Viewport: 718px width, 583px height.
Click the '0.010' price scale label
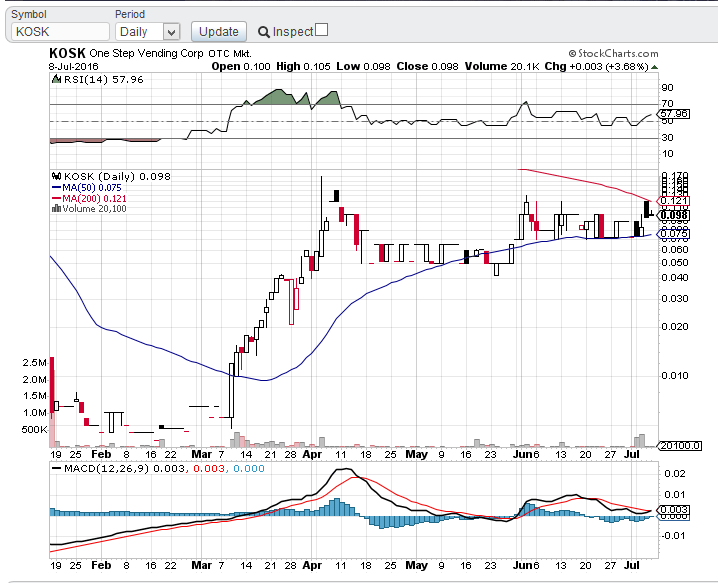point(674,376)
